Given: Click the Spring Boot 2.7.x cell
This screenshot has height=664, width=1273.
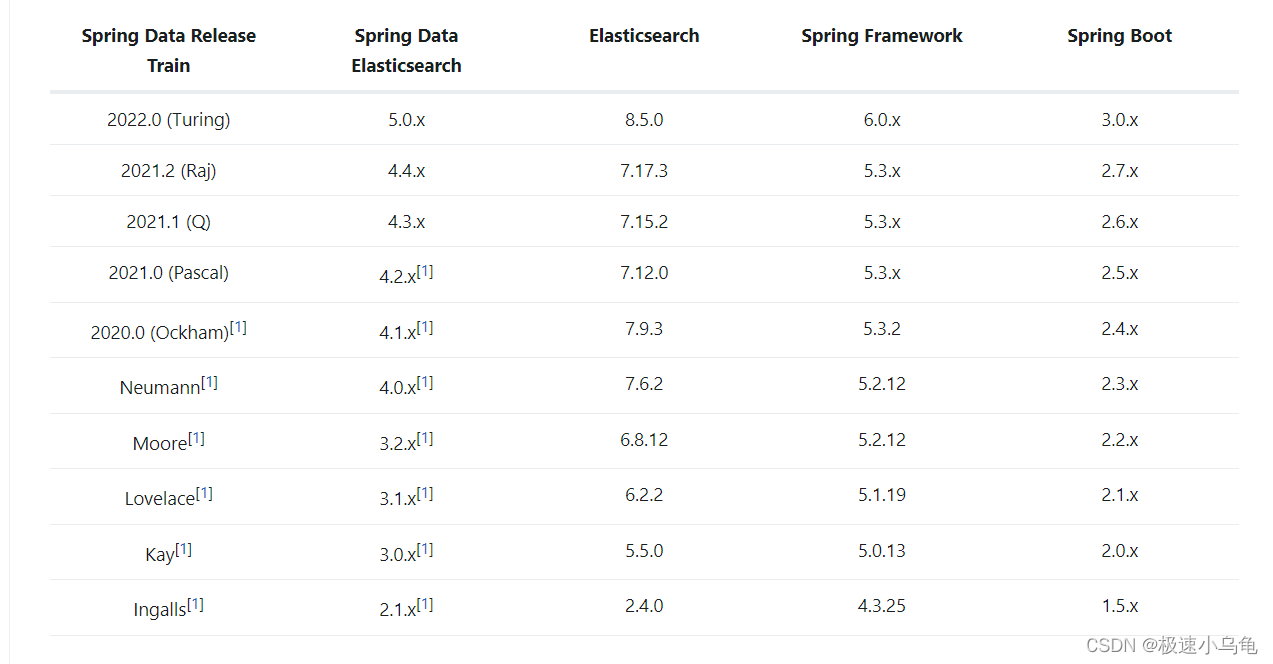Looking at the screenshot, I should pyautogui.click(x=1119, y=171).
